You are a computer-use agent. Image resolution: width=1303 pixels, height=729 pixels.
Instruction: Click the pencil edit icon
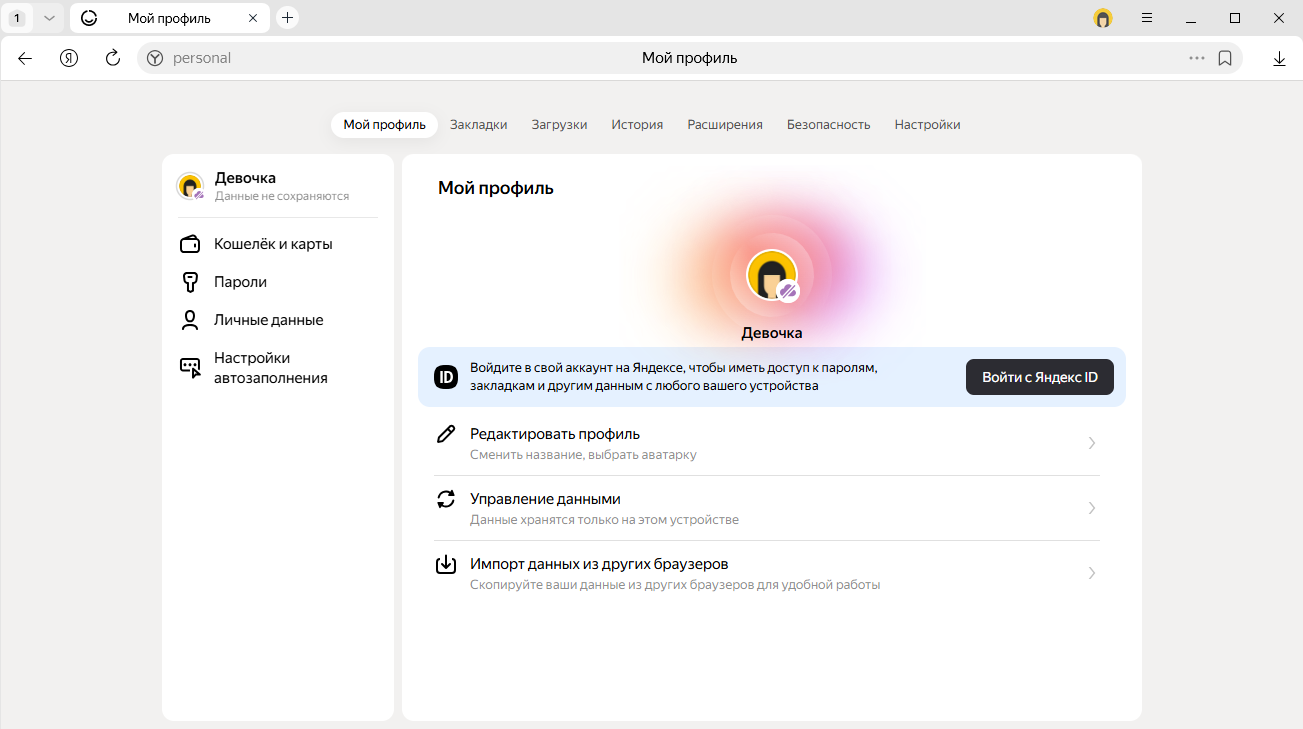[x=446, y=434]
